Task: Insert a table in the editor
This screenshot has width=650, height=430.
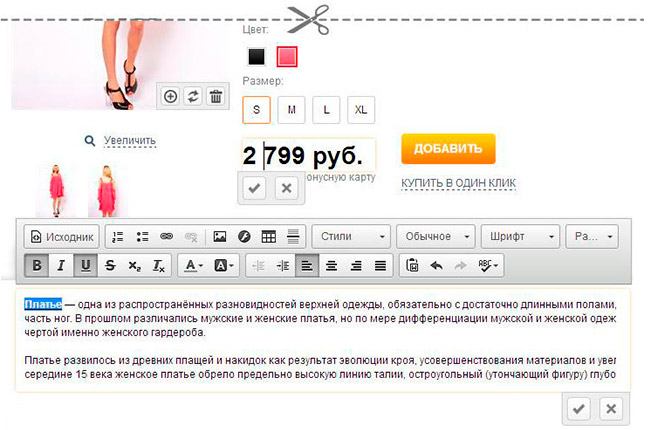Action: pyautogui.click(x=269, y=237)
